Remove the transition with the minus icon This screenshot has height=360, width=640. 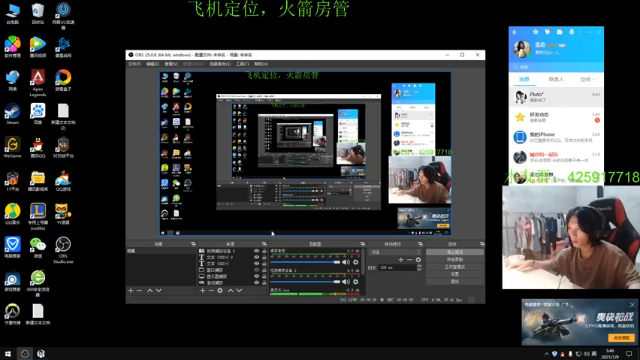pos(409,260)
